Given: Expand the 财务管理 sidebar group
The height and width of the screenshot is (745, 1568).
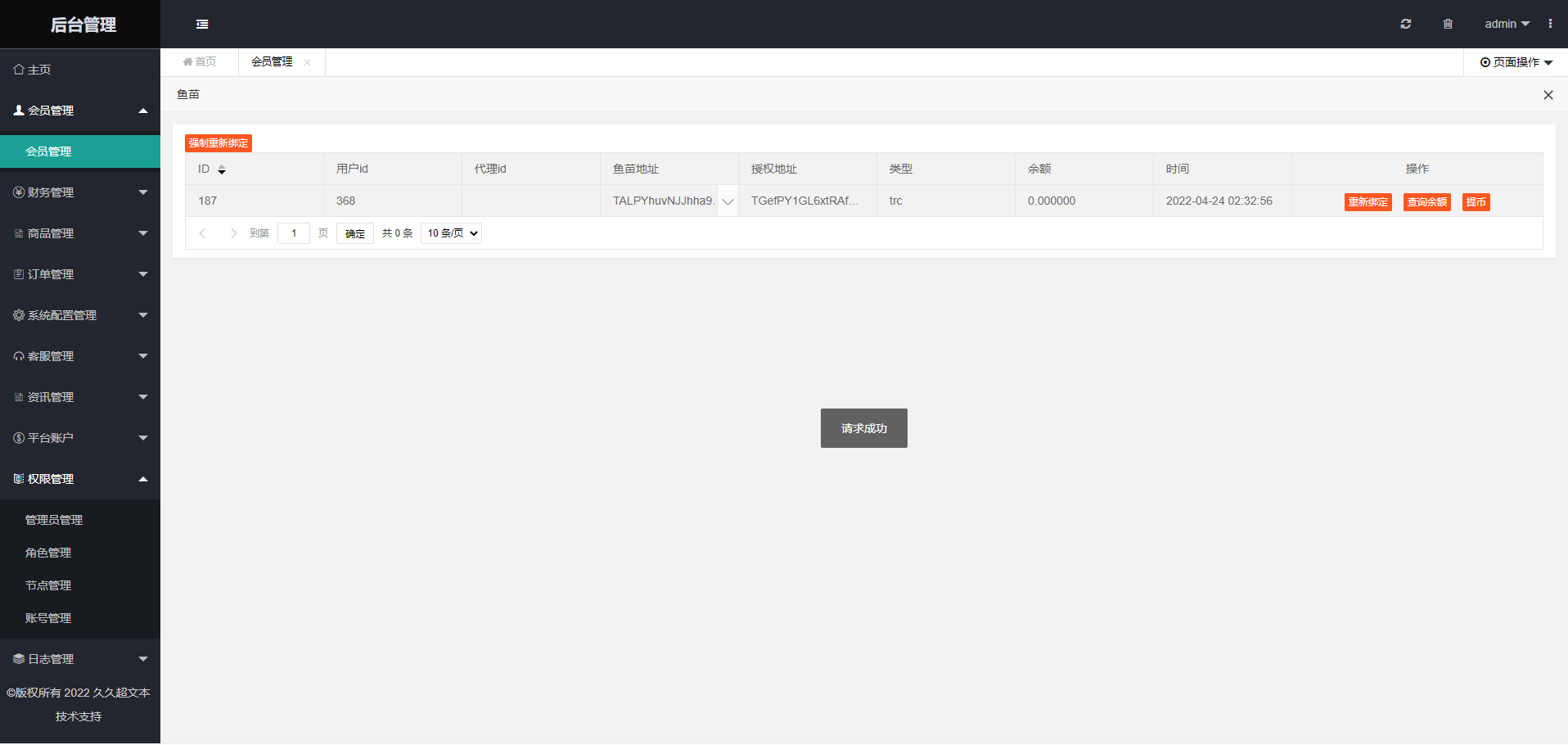Looking at the screenshot, I should 80,192.
